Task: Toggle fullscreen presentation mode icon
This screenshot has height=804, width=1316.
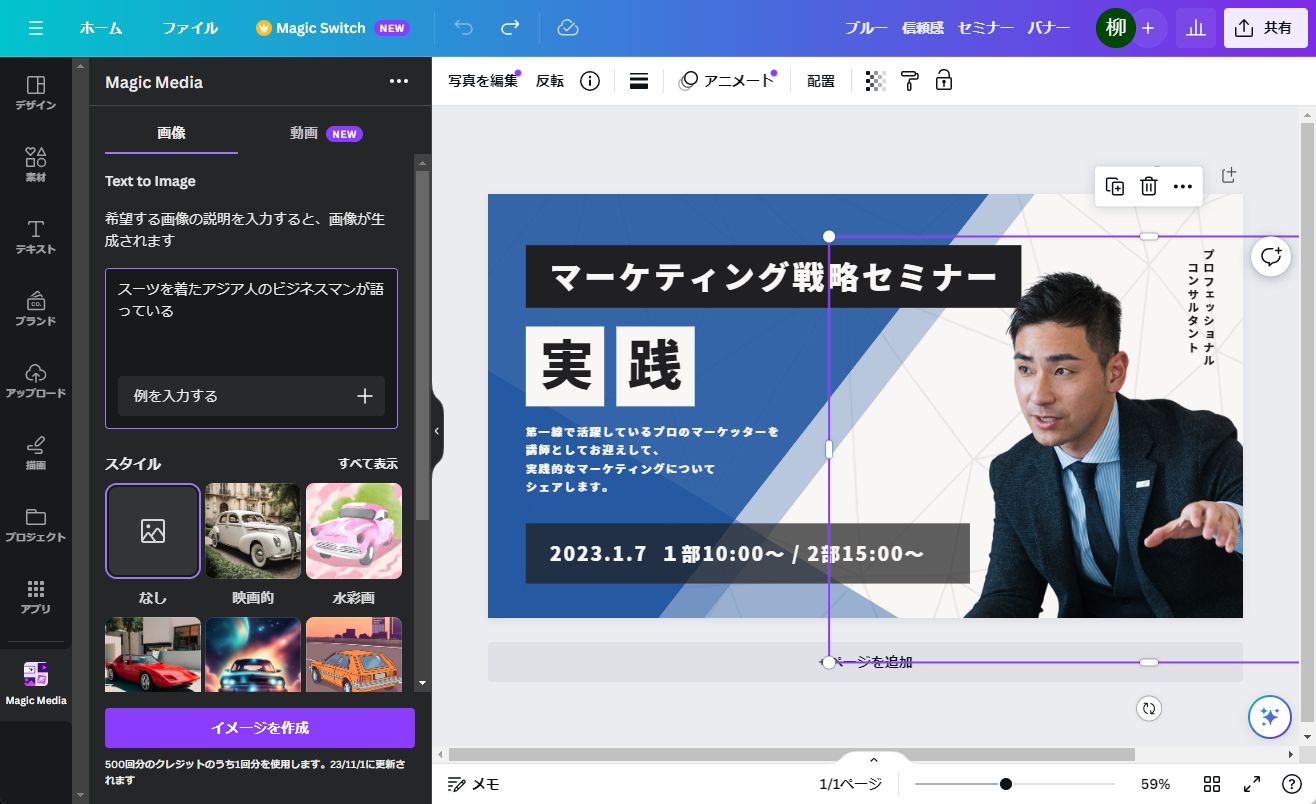Action: (1251, 784)
